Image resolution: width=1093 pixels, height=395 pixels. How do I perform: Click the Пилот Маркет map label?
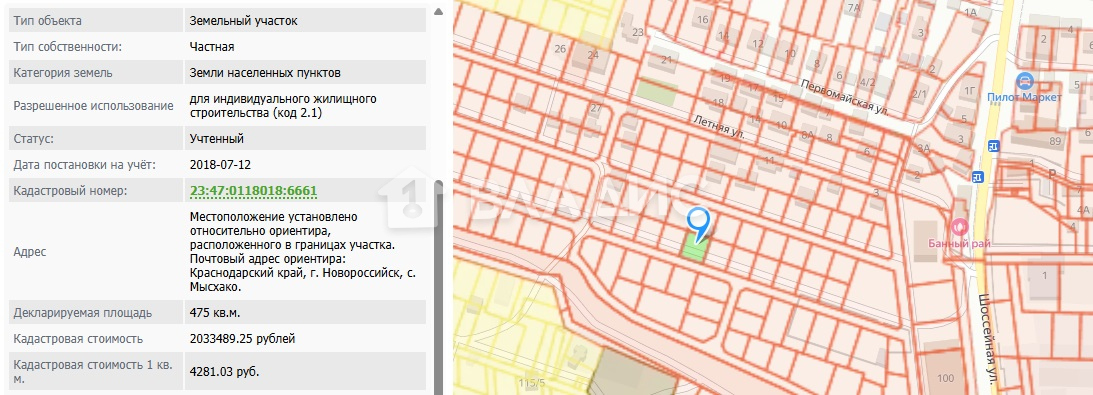point(1025,97)
